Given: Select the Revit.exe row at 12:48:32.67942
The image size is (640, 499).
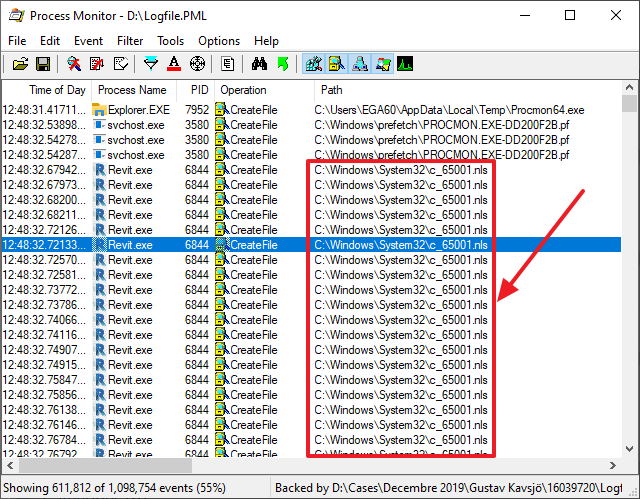Looking at the screenshot, I should (311, 170).
